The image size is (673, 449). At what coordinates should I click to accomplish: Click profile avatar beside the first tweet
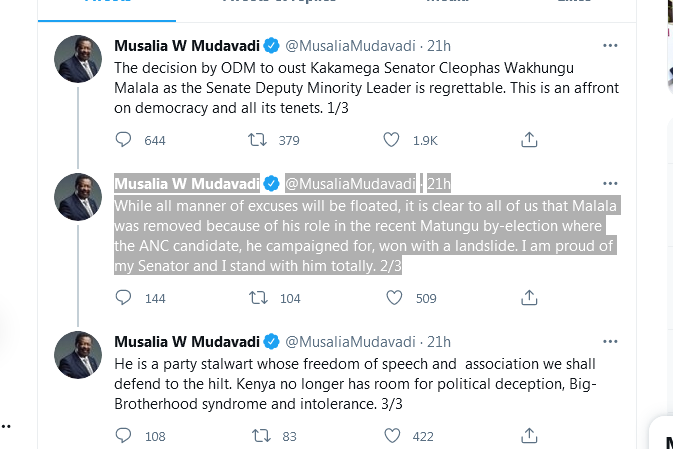click(77, 60)
